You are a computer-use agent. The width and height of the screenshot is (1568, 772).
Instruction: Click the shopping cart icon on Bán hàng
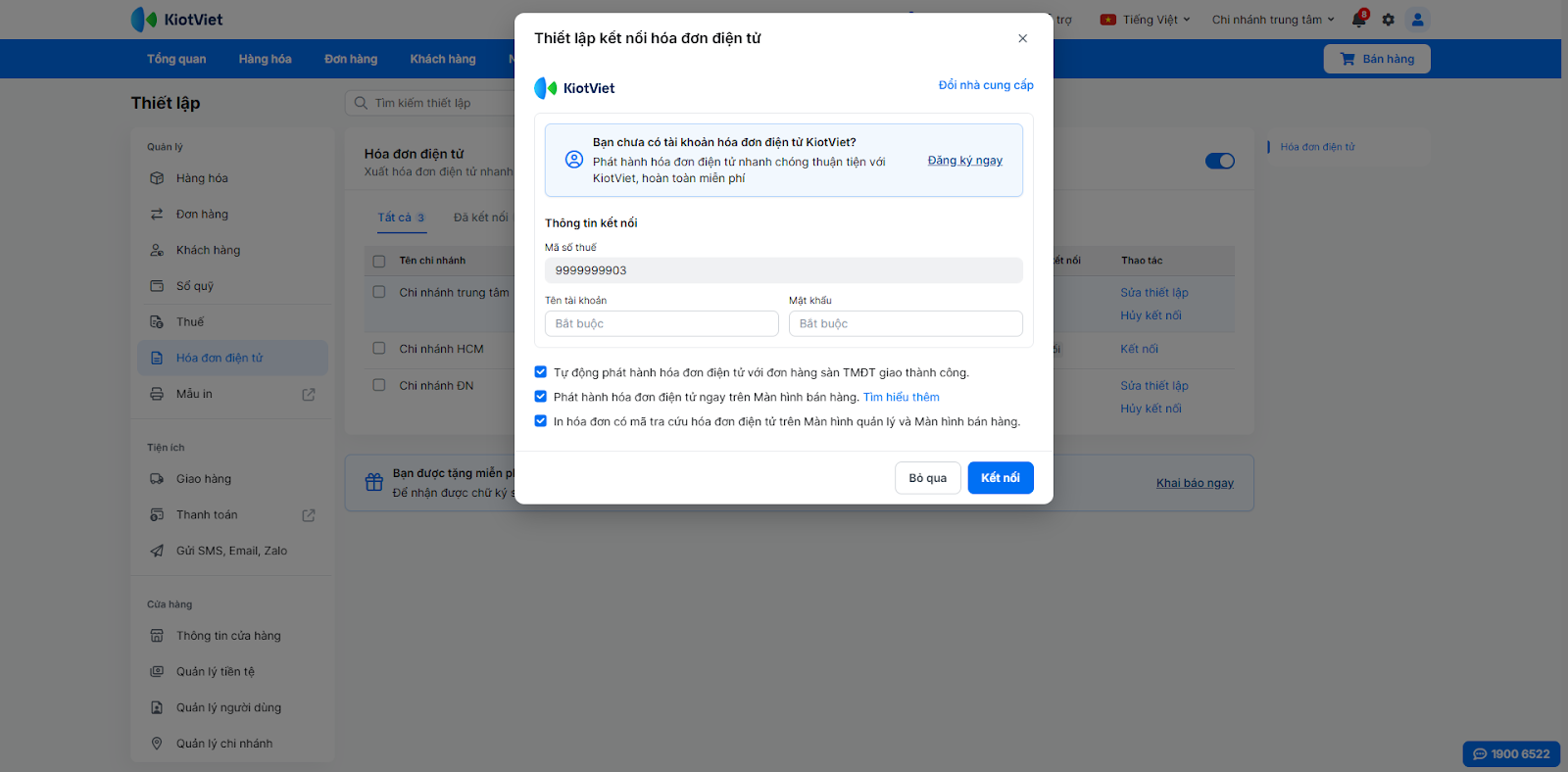click(1347, 59)
